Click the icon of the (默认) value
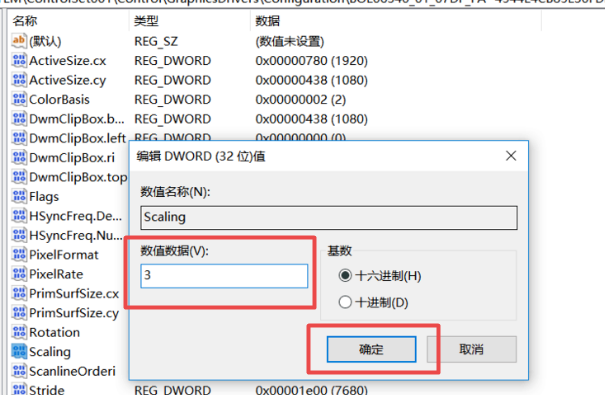 point(19,41)
